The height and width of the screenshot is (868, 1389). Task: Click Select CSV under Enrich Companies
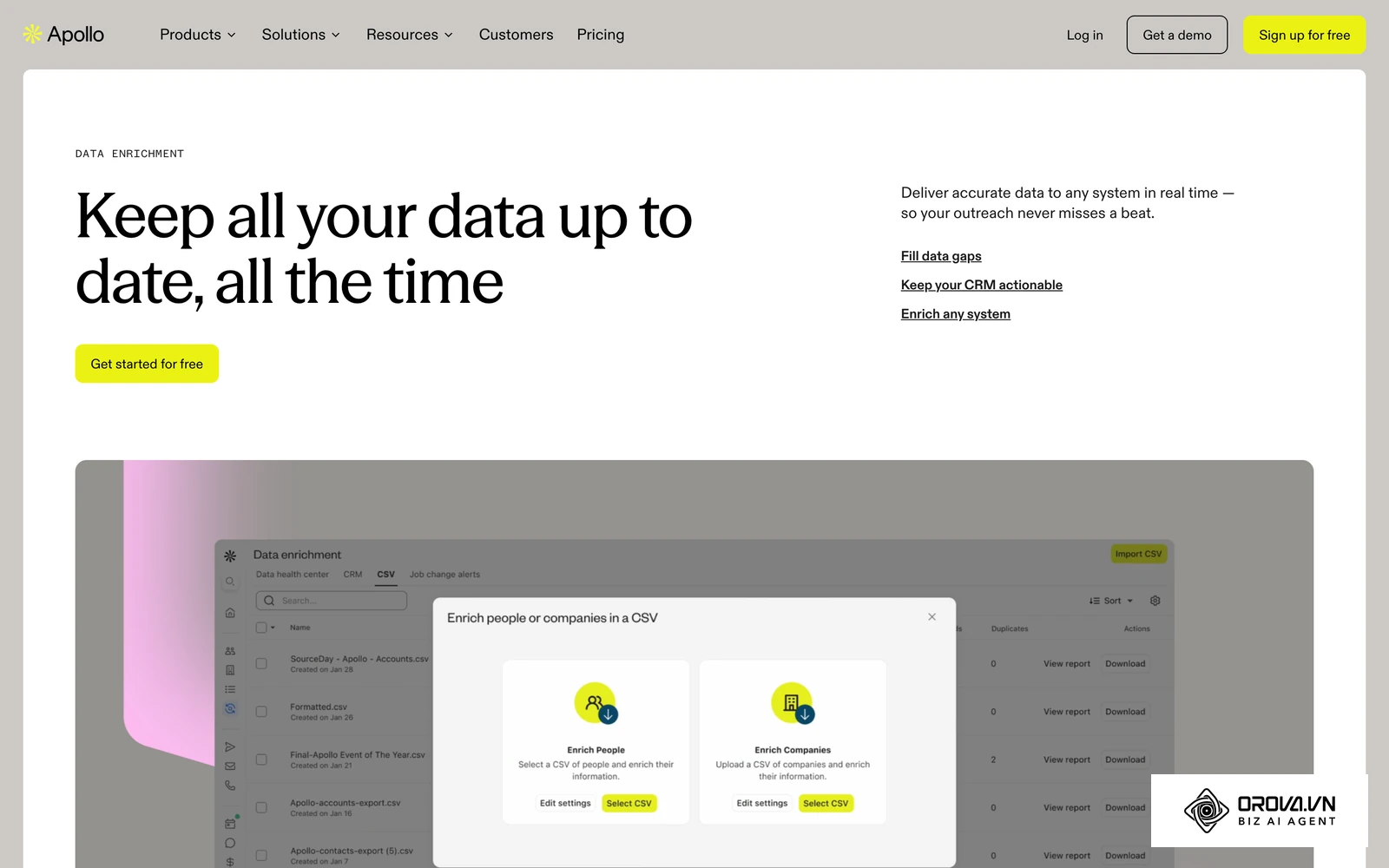pos(826,804)
